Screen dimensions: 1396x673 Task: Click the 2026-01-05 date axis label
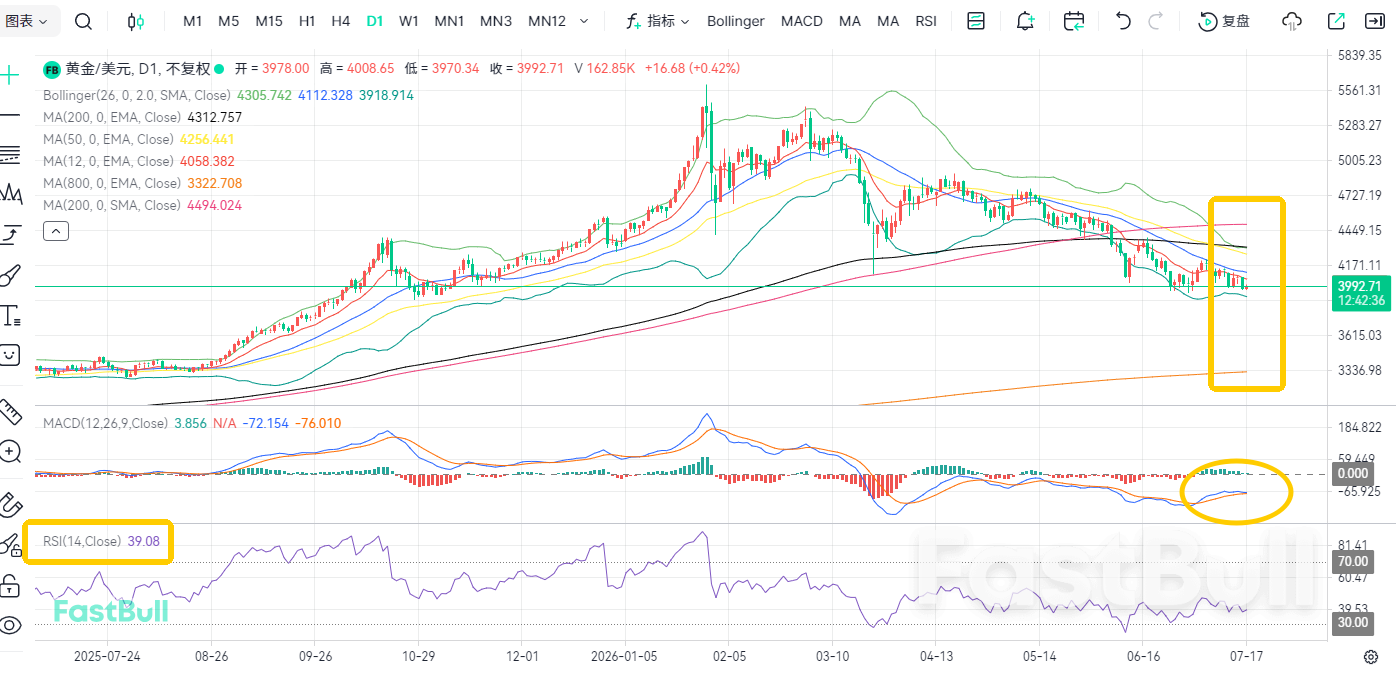[x=625, y=657]
